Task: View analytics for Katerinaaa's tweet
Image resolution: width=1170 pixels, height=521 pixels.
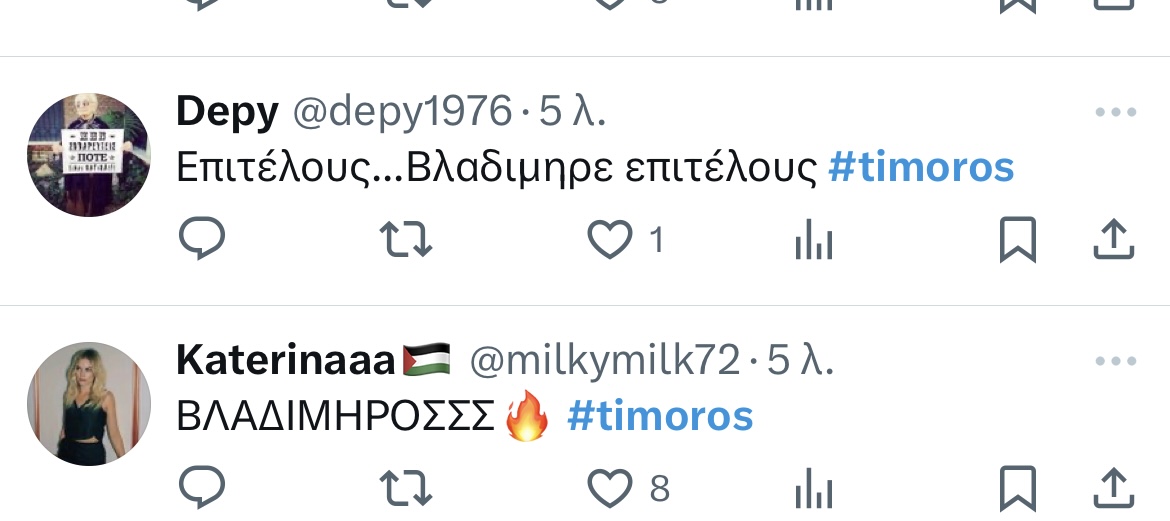Action: click(813, 490)
